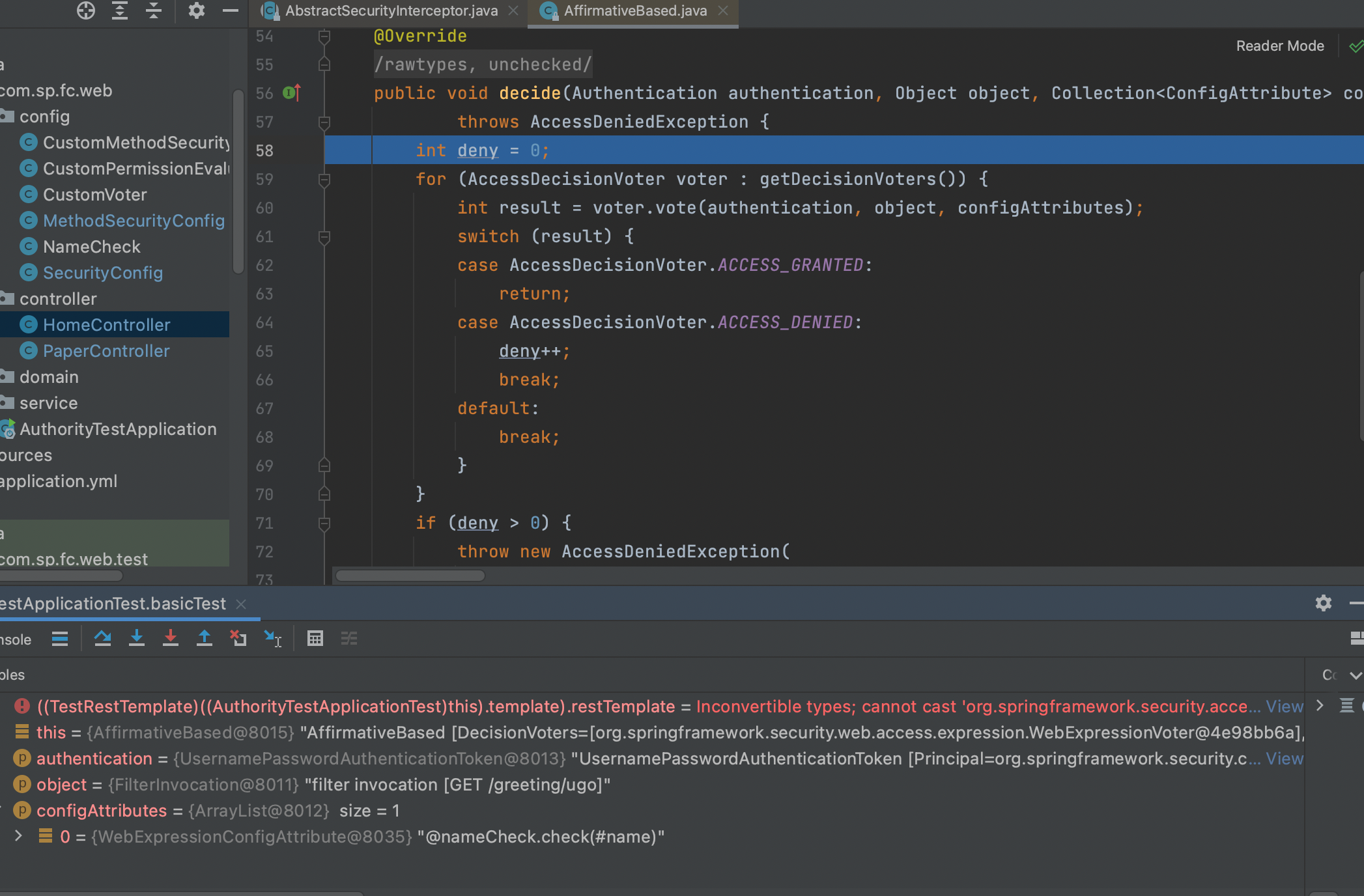Click Reader Mode in the editor

[x=1279, y=46]
